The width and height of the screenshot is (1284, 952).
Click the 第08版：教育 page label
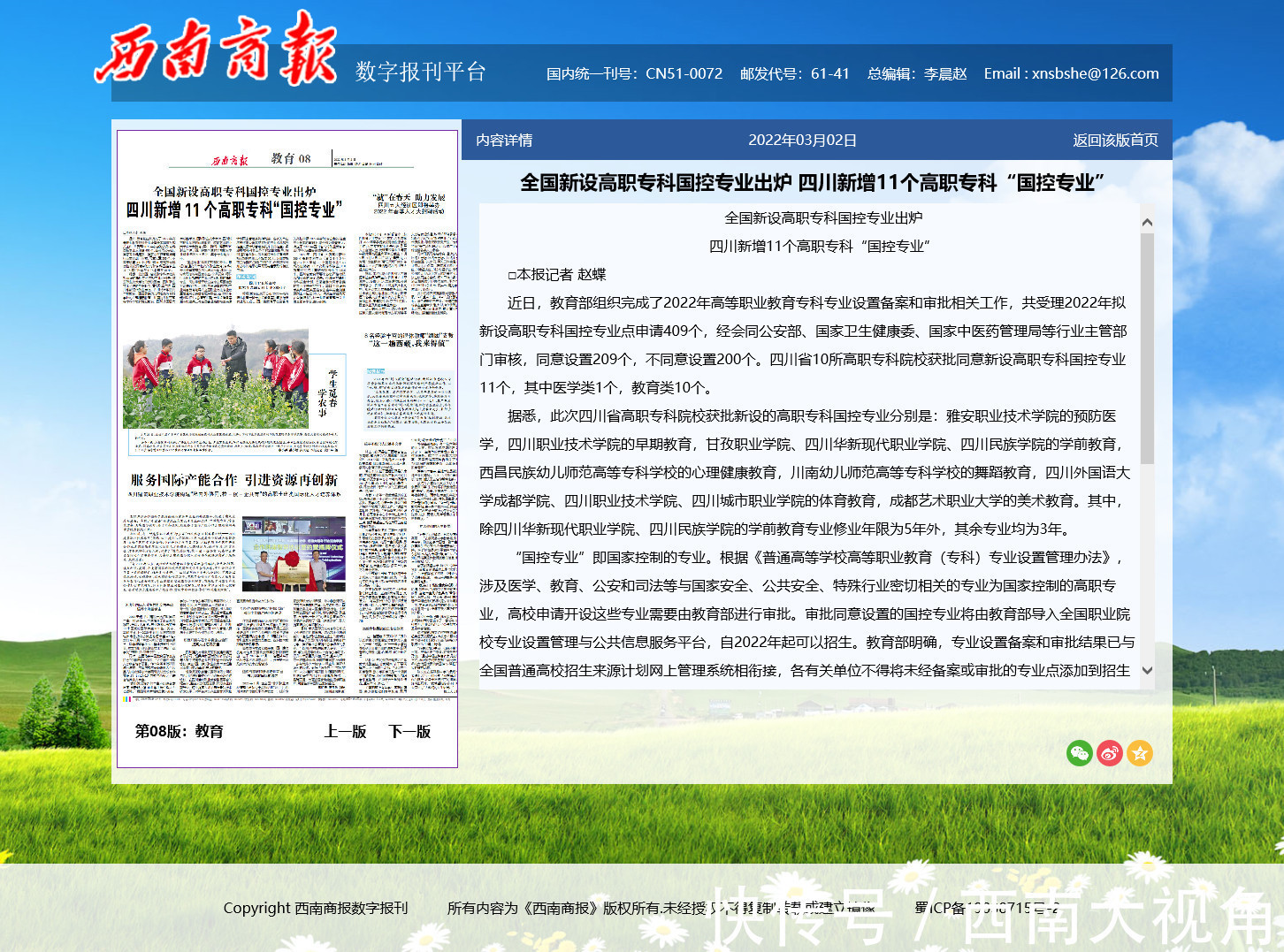point(180,731)
